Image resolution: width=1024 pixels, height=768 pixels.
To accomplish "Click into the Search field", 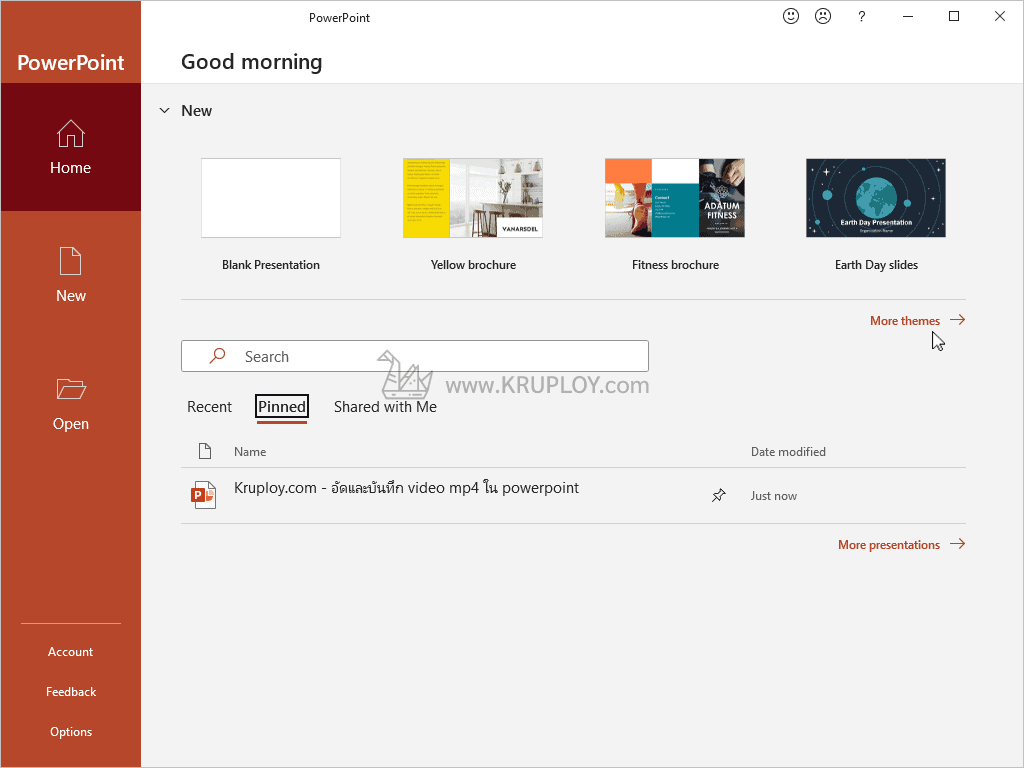I will pos(415,356).
